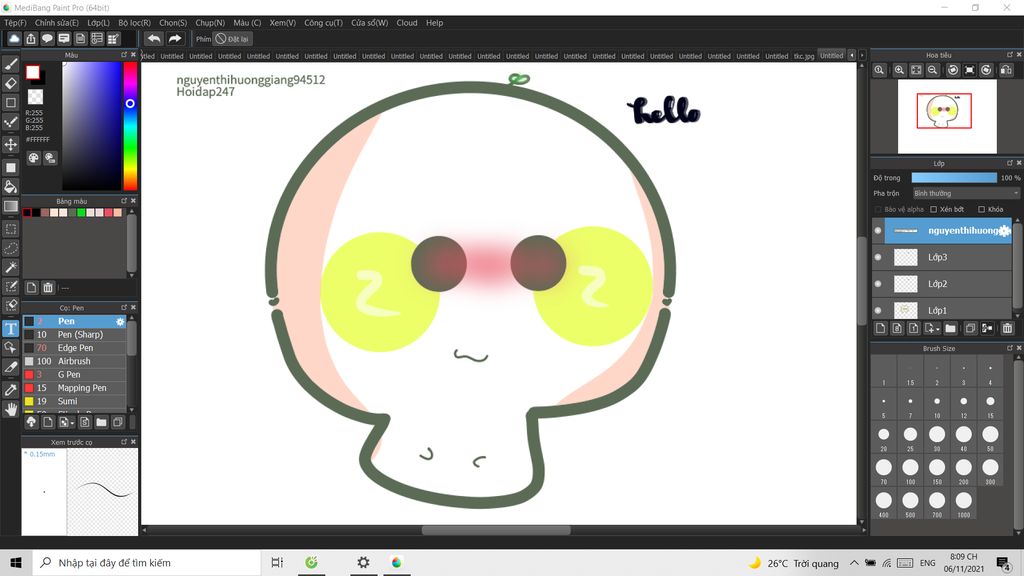Select the Hand tool
Screen dimensions: 1024x576
point(10,409)
